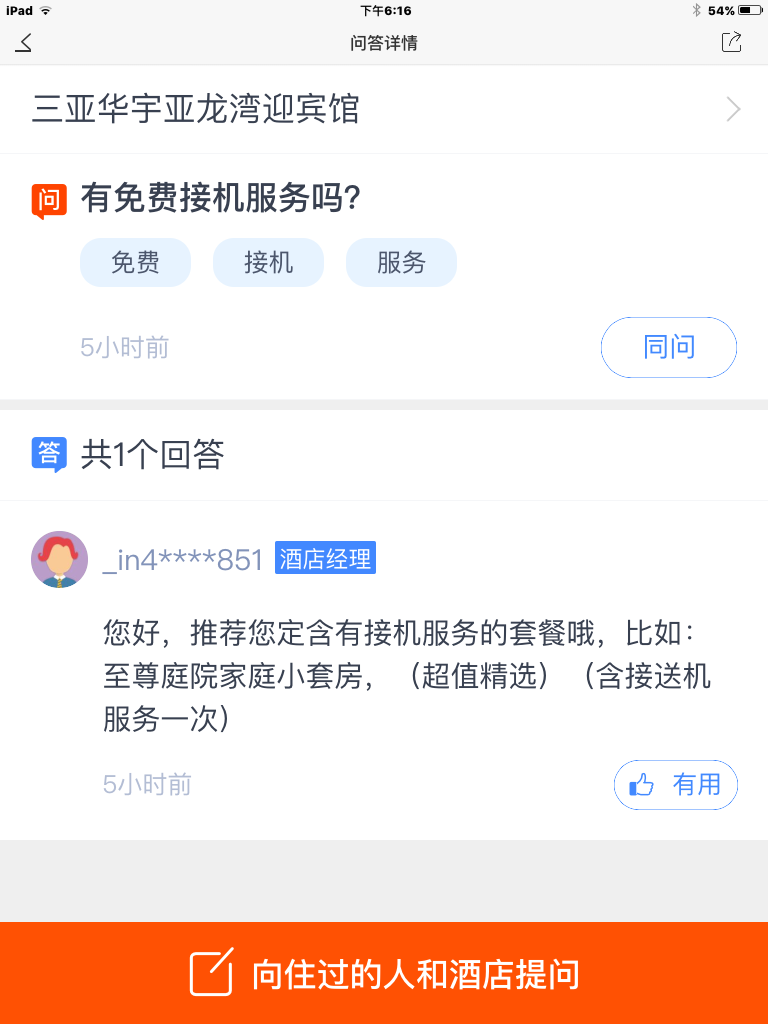Tap the Bluetooth icon in status bar
The height and width of the screenshot is (1024, 768).
(696, 10)
